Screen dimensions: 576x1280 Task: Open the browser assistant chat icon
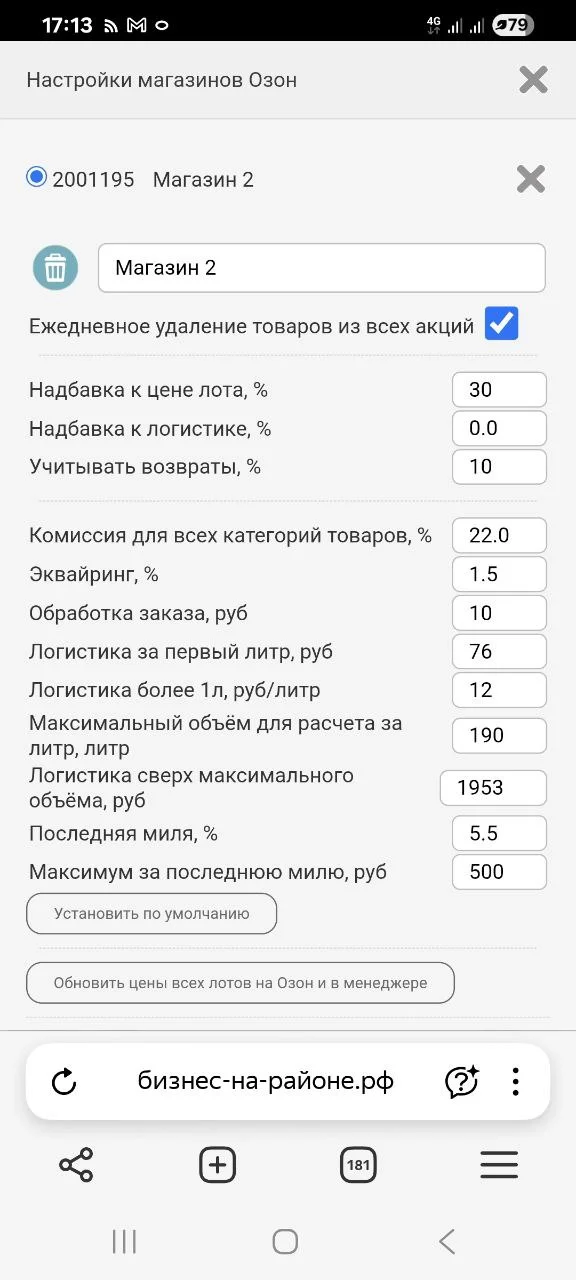point(460,1081)
